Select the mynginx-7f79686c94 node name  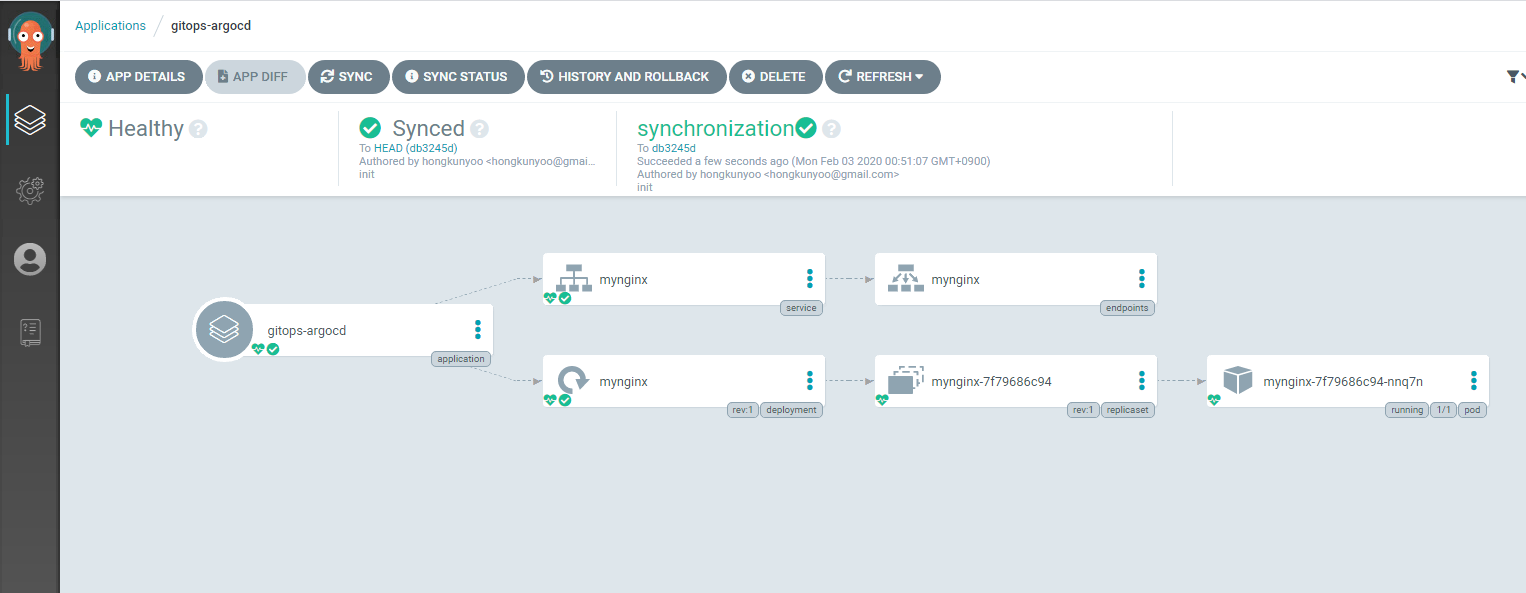[991, 382]
